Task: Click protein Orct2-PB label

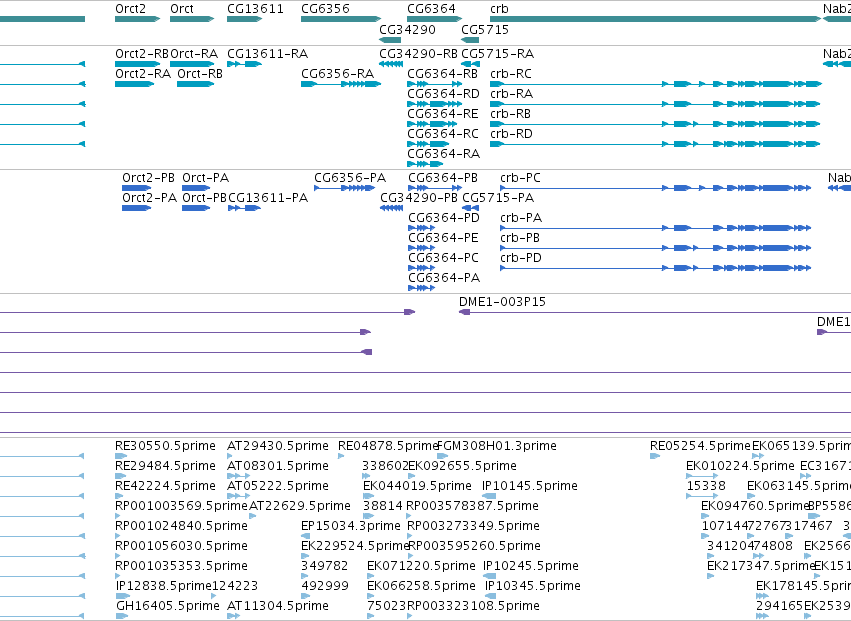Action: pyautogui.click(x=148, y=178)
